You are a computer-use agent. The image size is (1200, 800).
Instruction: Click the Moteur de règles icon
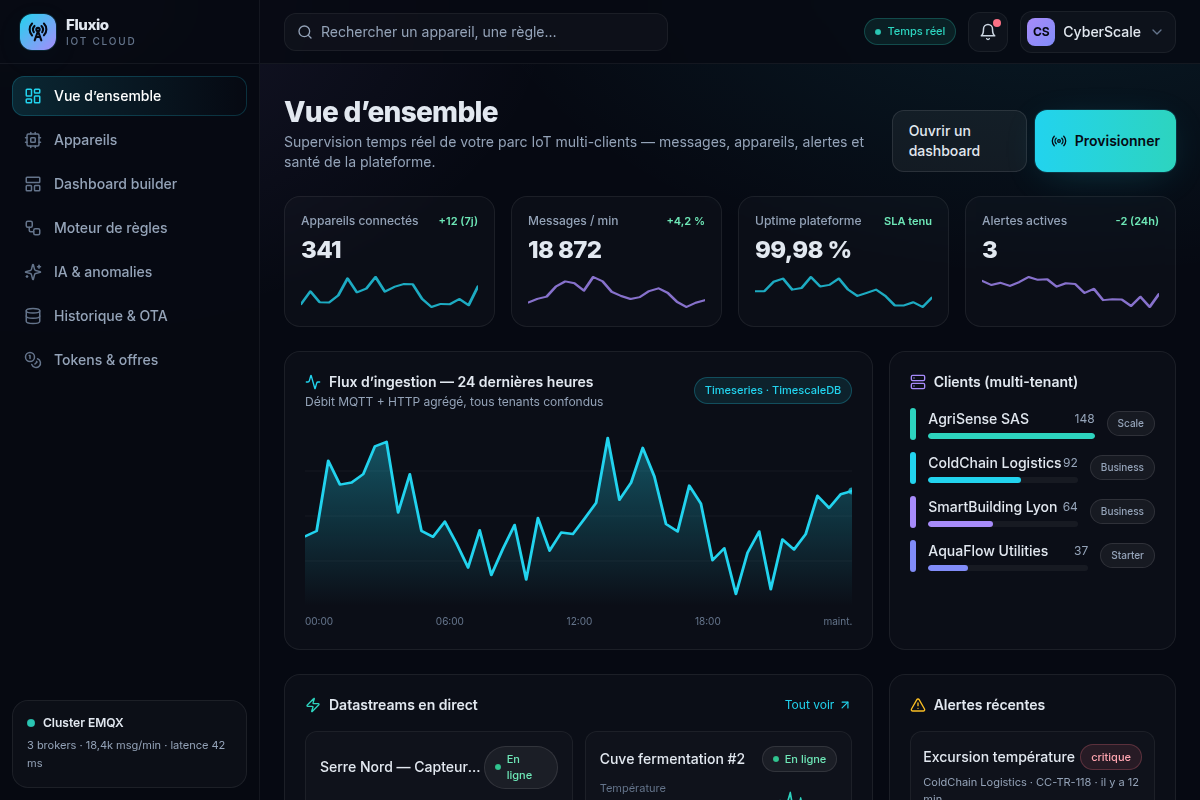(x=33, y=228)
